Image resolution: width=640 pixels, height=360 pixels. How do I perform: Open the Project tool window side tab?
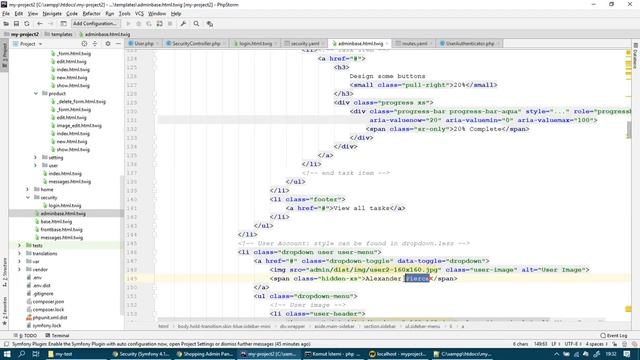coord(4,55)
